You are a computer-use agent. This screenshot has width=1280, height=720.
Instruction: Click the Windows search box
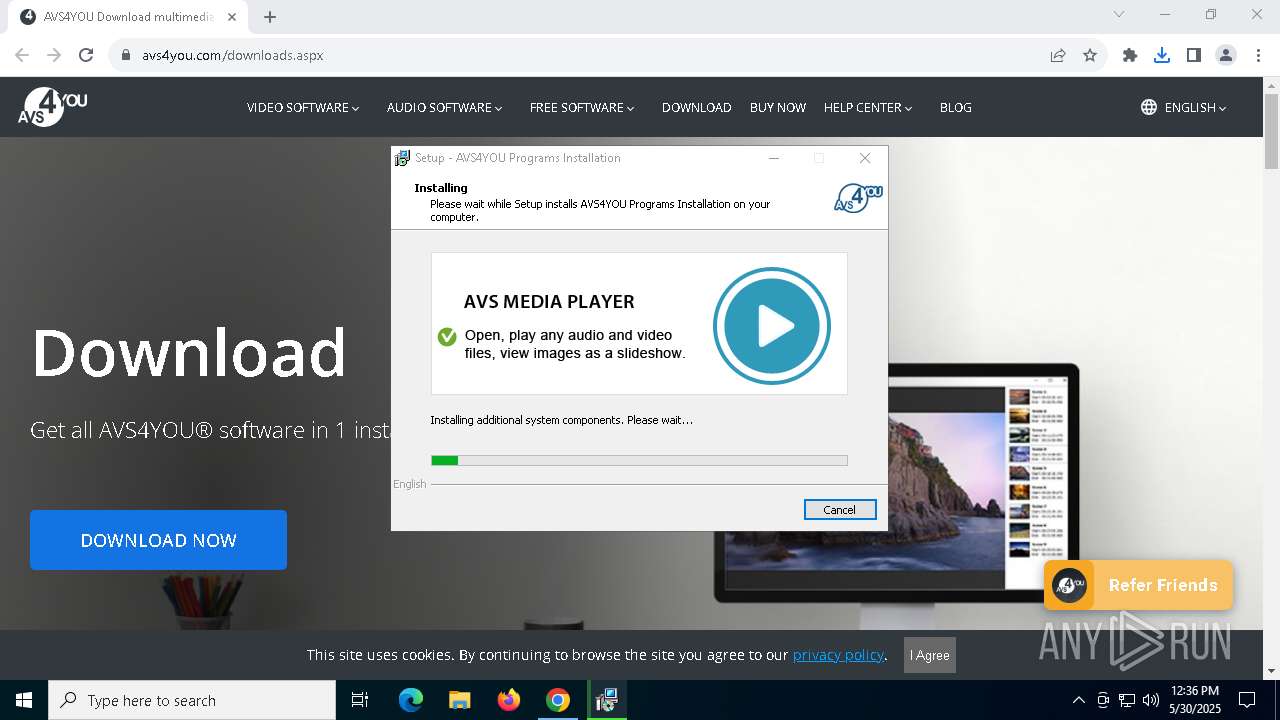click(x=192, y=700)
